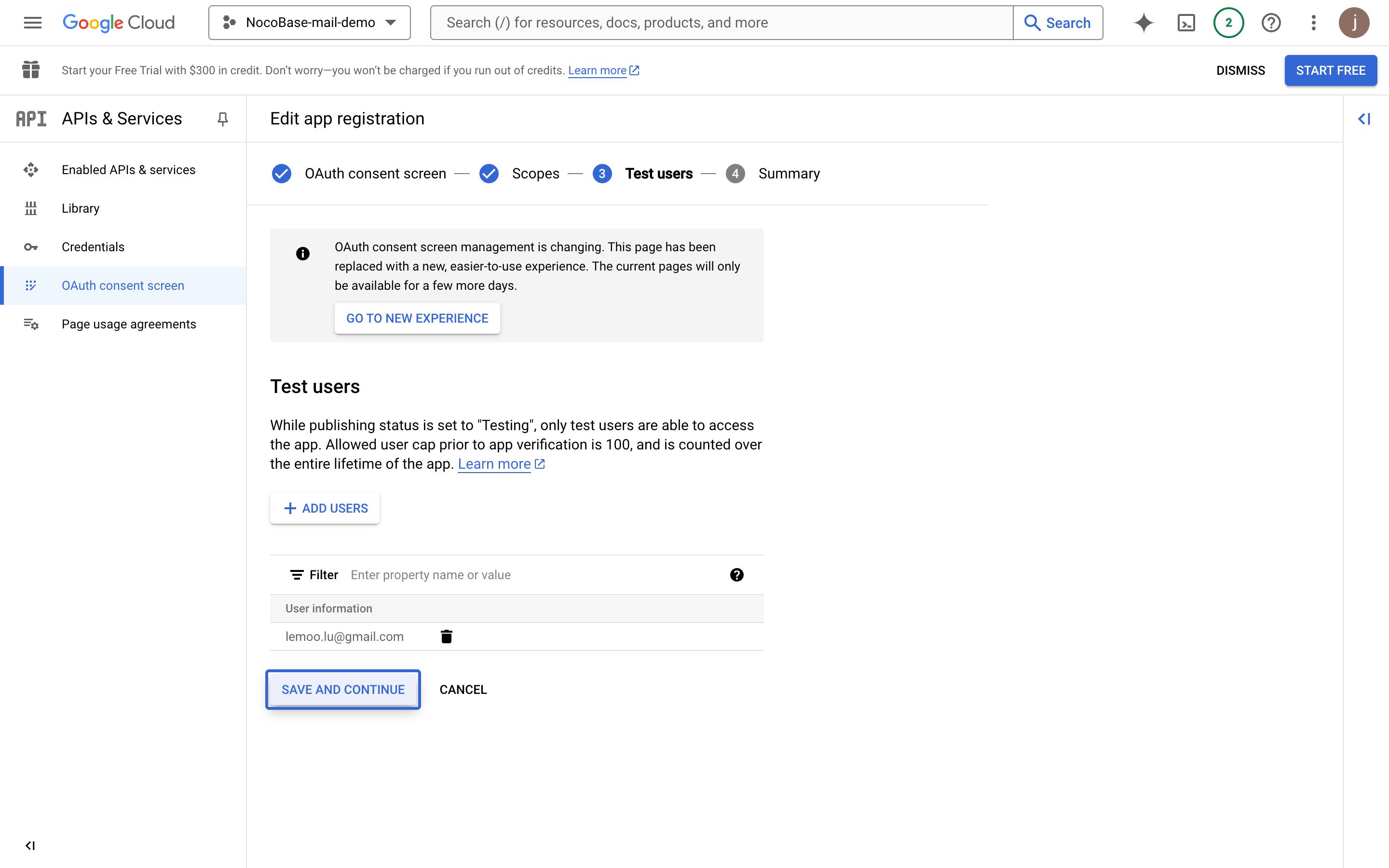Click the filter help question mark icon
1389x868 pixels.
[x=736, y=575]
